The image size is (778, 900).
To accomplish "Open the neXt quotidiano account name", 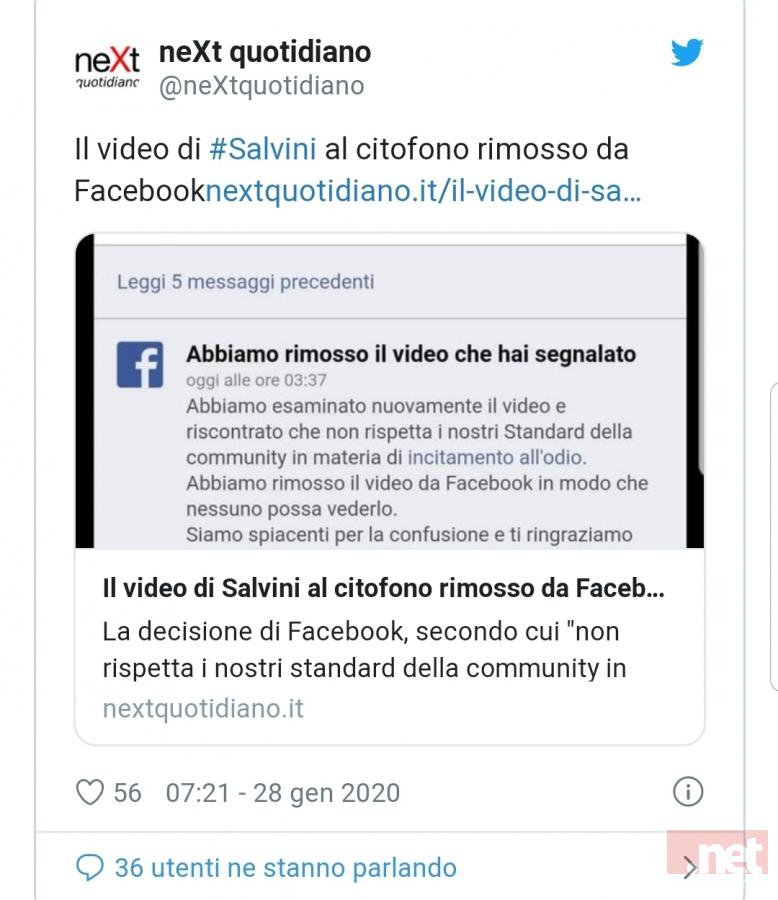I will [x=265, y=52].
